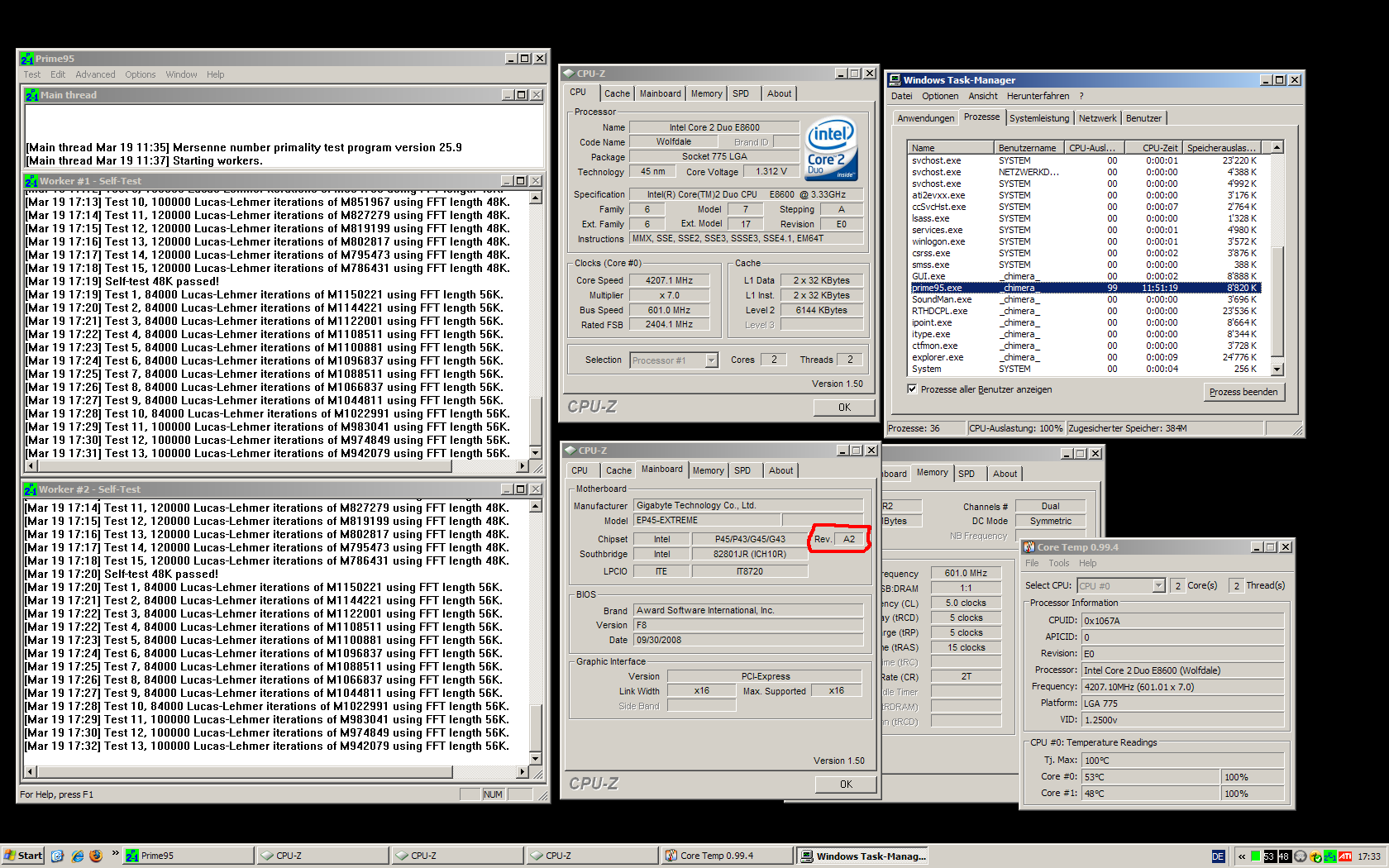This screenshot has height=868, width=1389.
Task: Open the Herunterfahren menu in Task-Manager
Action: point(1038,96)
